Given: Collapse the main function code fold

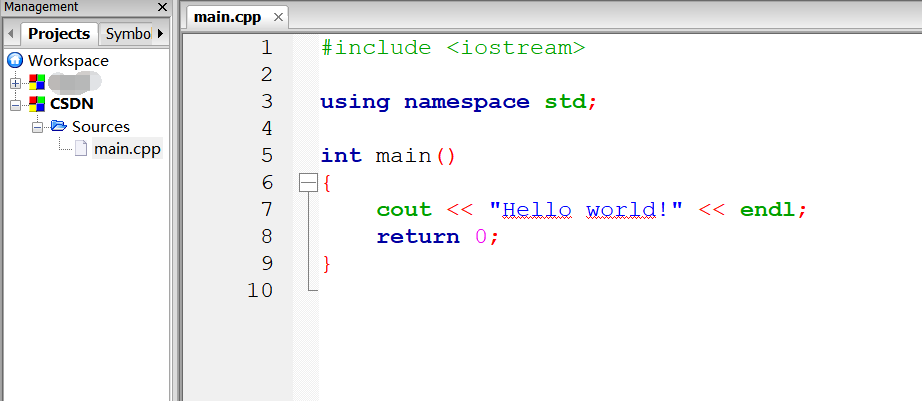Looking at the screenshot, I should pyautogui.click(x=308, y=183).
